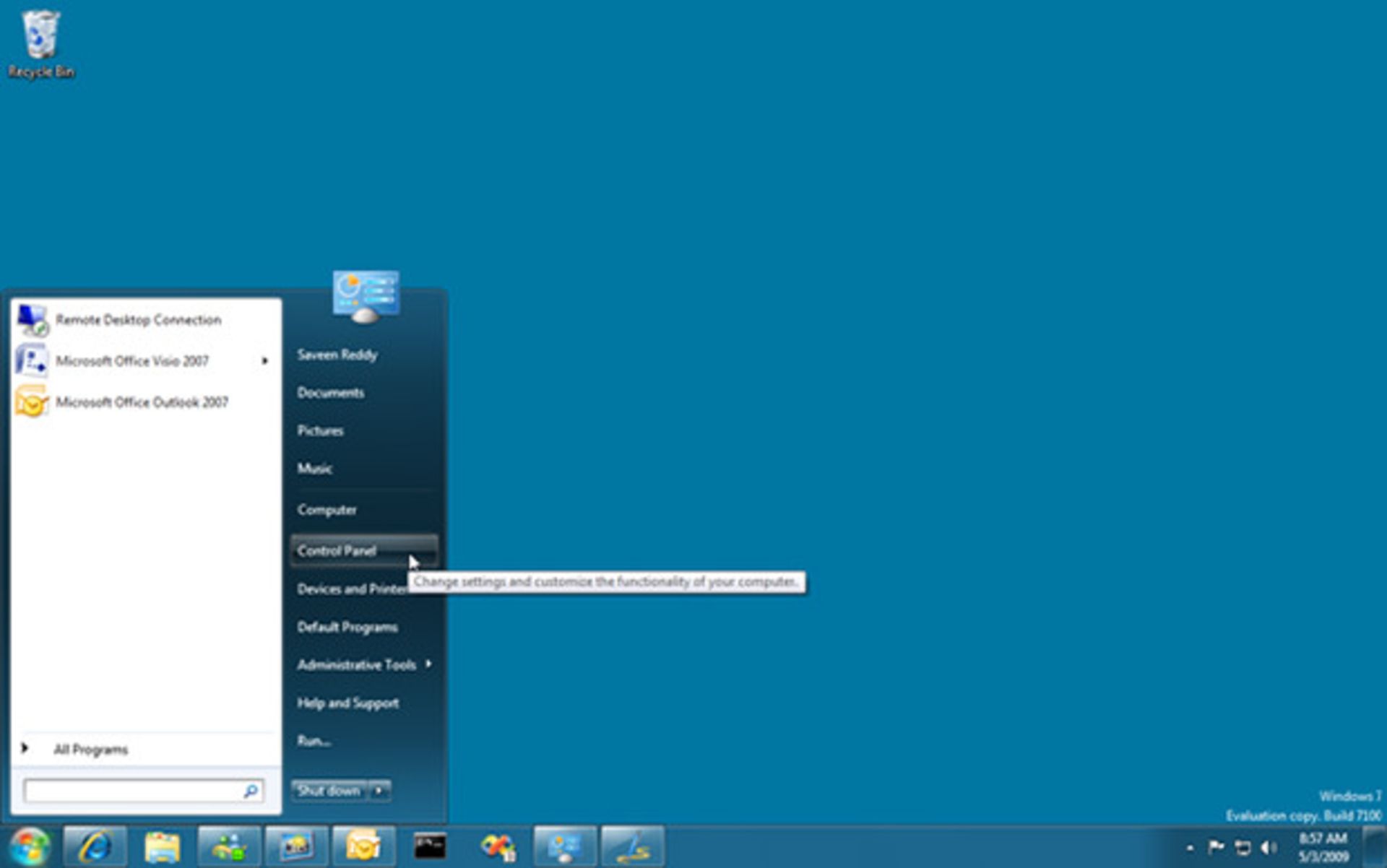Launch Remote Desktop Connection
This screenshot has width=1387, height=868.
138,320
